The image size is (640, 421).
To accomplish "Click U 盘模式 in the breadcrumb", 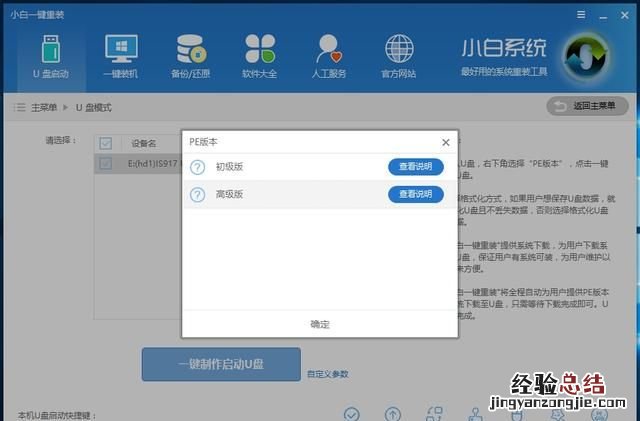I will coord(93,107).
